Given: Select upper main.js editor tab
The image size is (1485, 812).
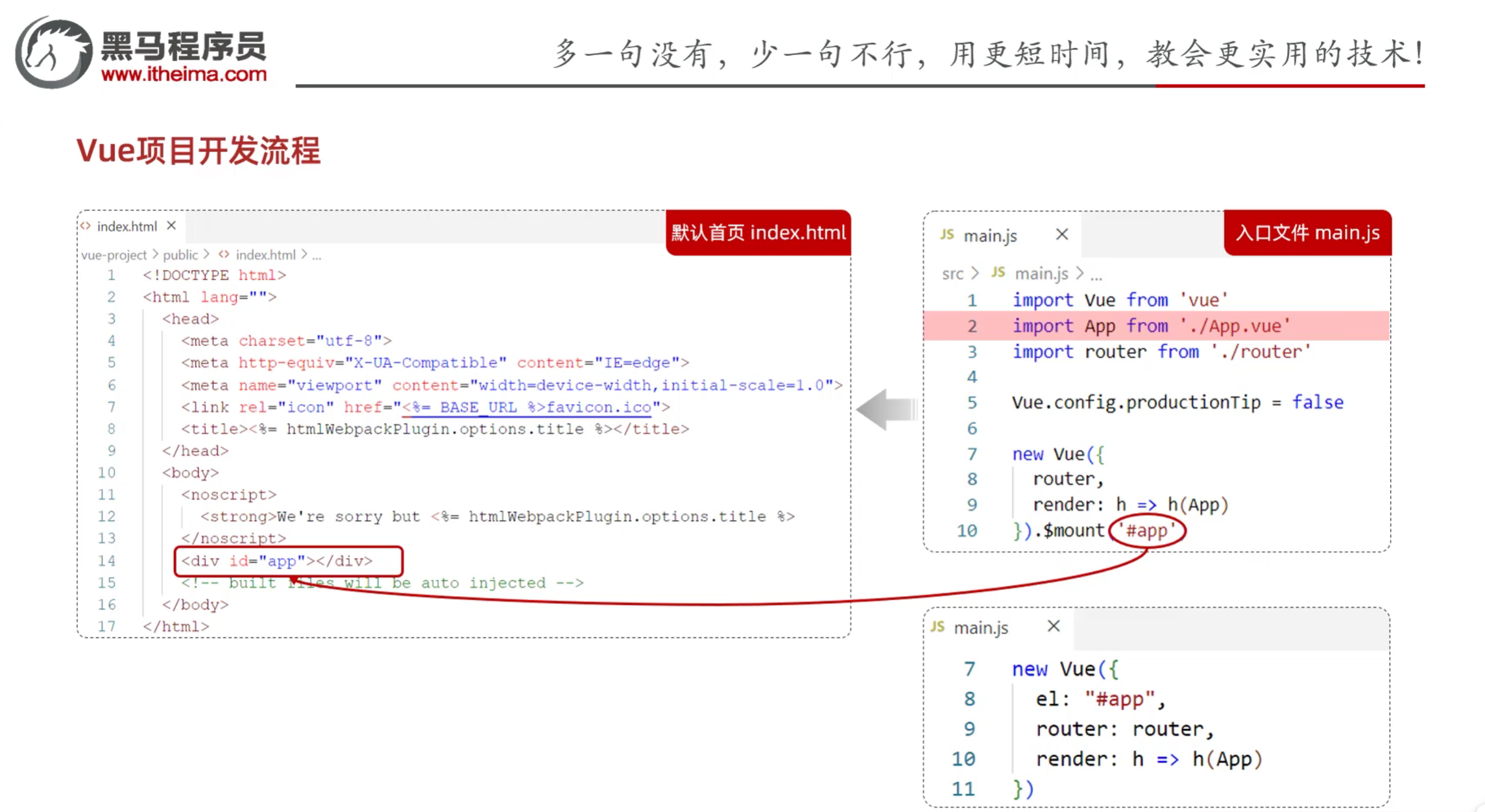Looking at the screenshot, I should coord(990,235).
